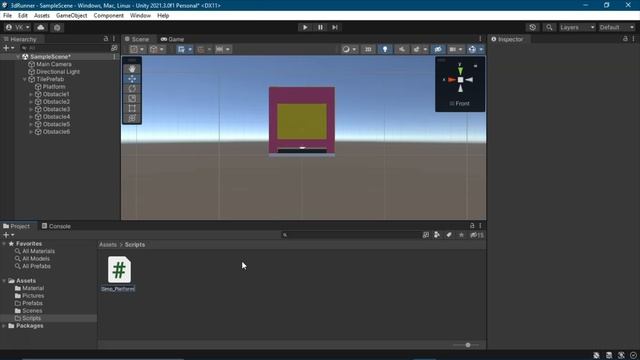Open the Layers dropdown
640x360 pixels.
(577, 27)
